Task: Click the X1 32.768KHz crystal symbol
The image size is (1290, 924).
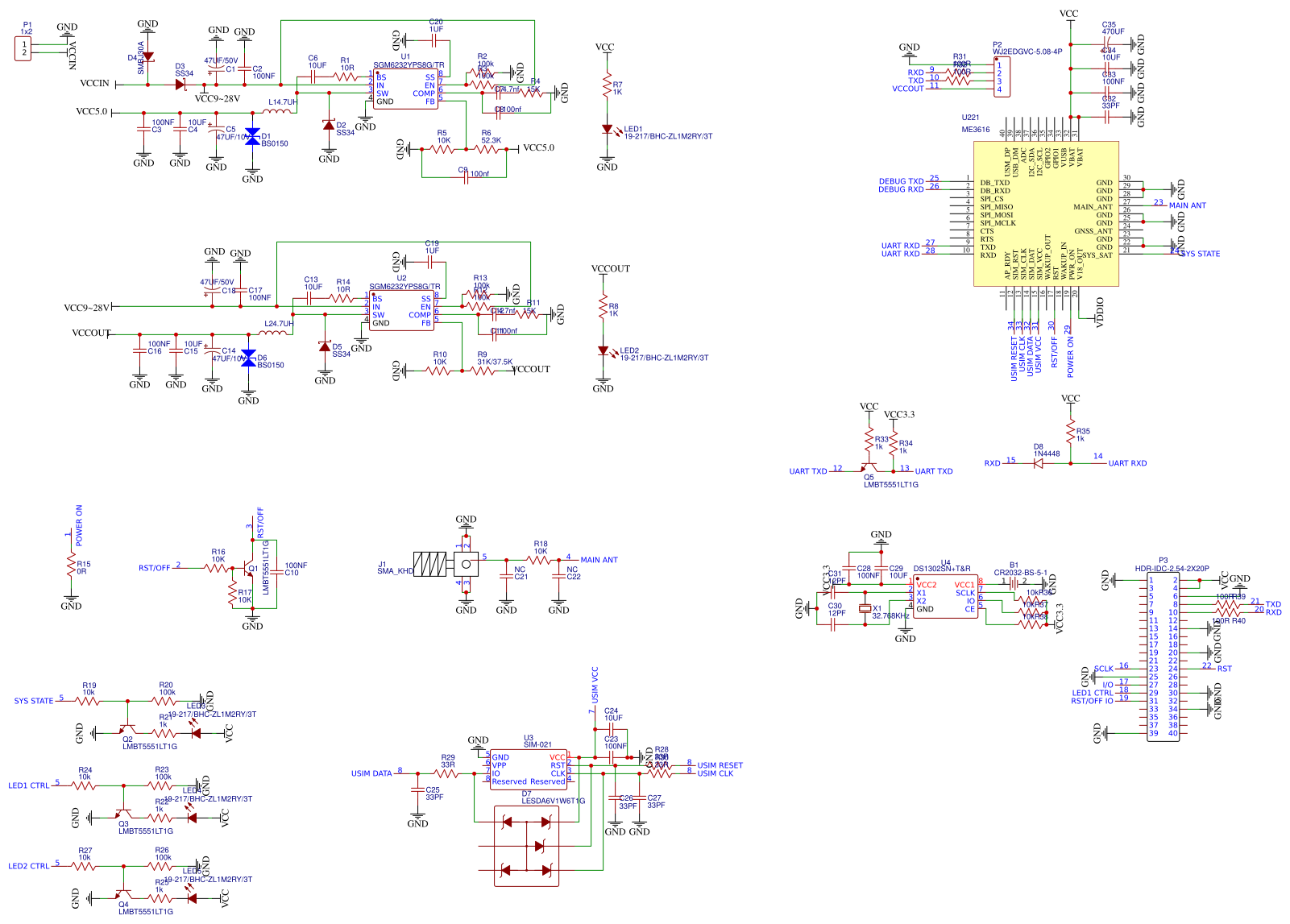Action: (x=865, y=609)
